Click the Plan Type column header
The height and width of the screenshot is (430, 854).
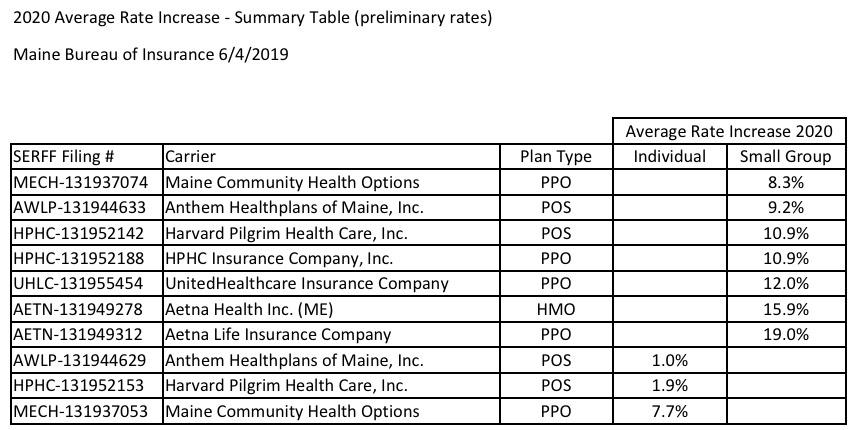pyautogui.click(x=555, y=157)
